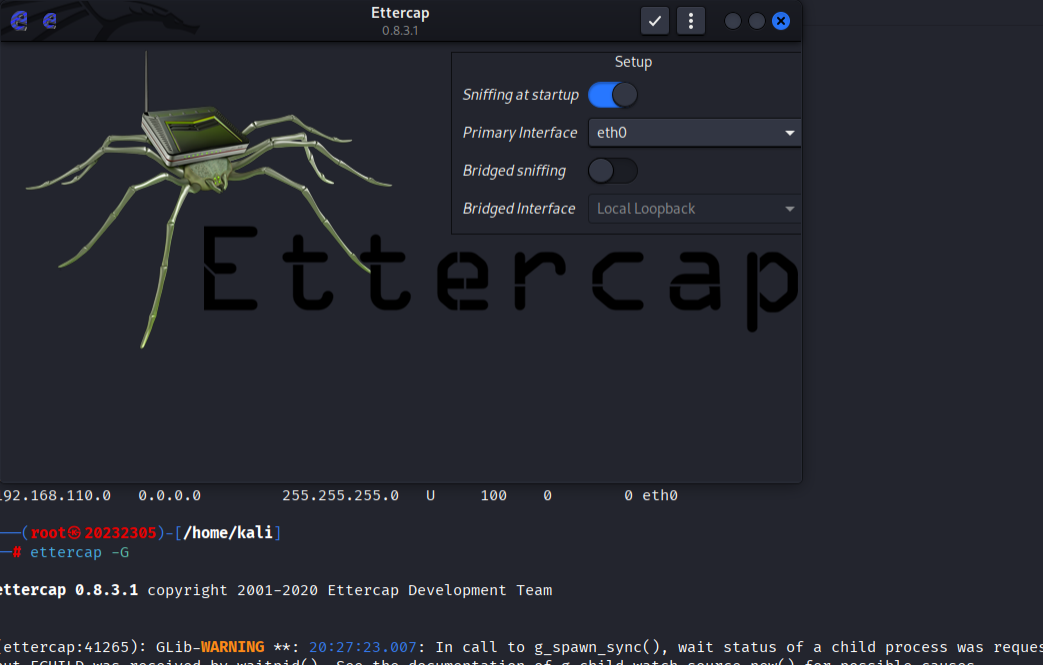Click the Bridged Interface label
The height and width of the screenshot is (665, 1043).
(519, 209)
